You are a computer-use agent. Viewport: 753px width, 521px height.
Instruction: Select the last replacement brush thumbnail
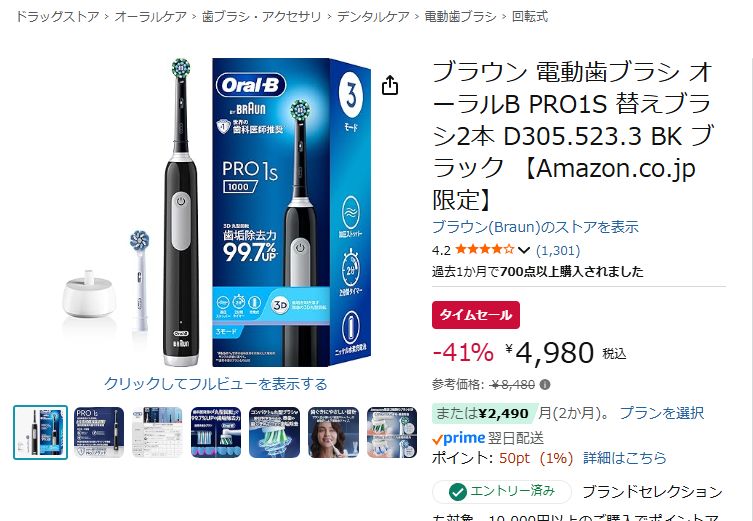pyautogui.click(x=392, y=432)
